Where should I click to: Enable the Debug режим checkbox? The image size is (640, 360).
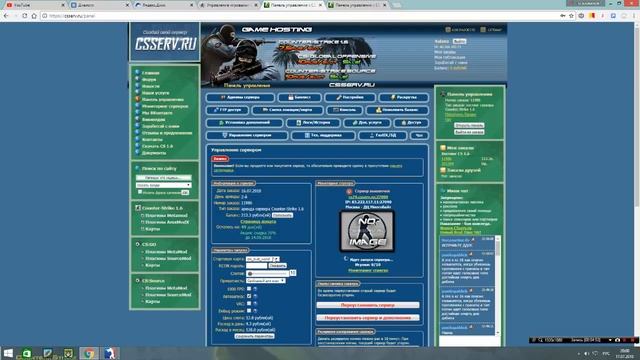coord(249,311)
